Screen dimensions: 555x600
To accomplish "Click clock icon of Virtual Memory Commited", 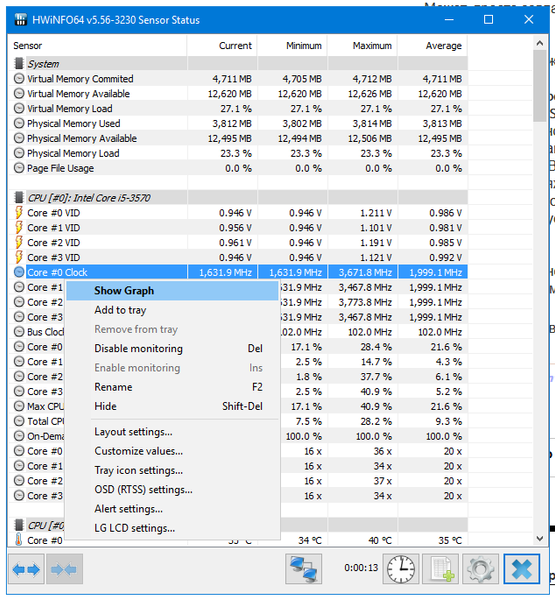I will pyautogui.click(x=19, y=78).
